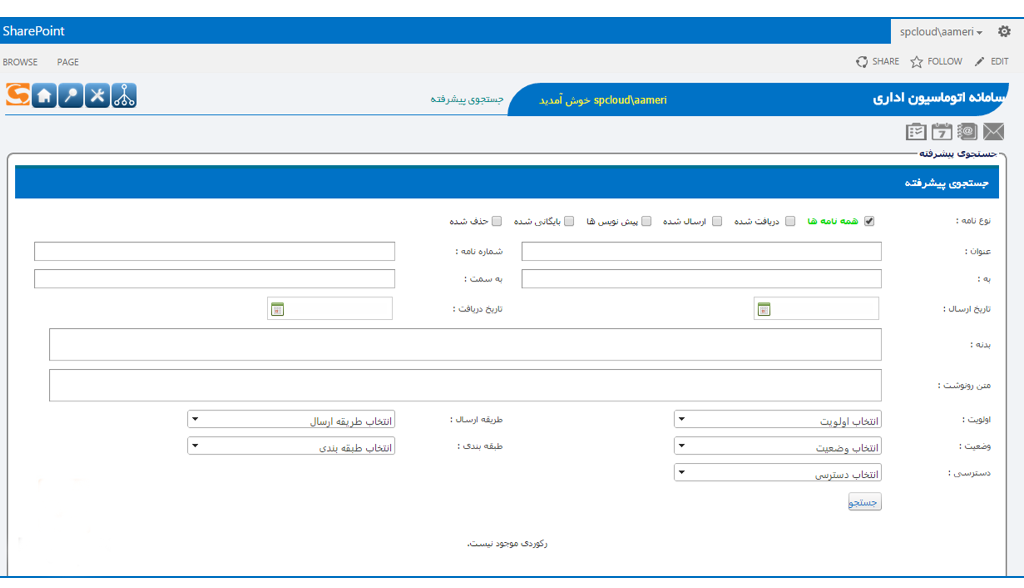Click the SharePoint settings gear icon
Screen dimensions: 1024x588
(1004, 32)
